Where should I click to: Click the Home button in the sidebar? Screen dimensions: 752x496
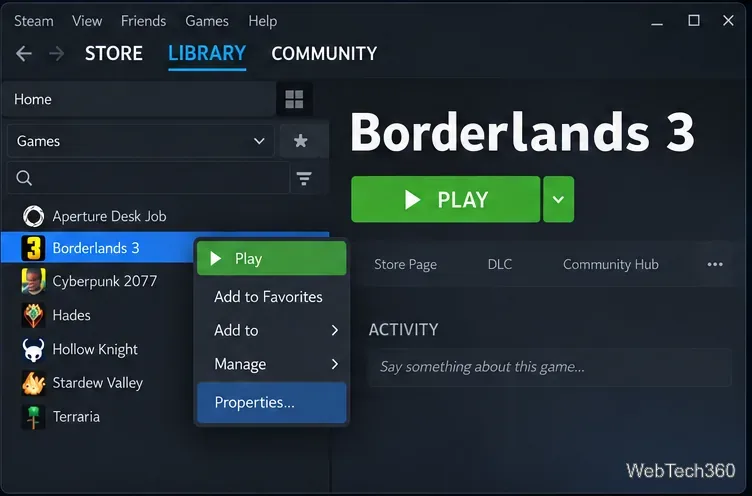tap(139, 99)
